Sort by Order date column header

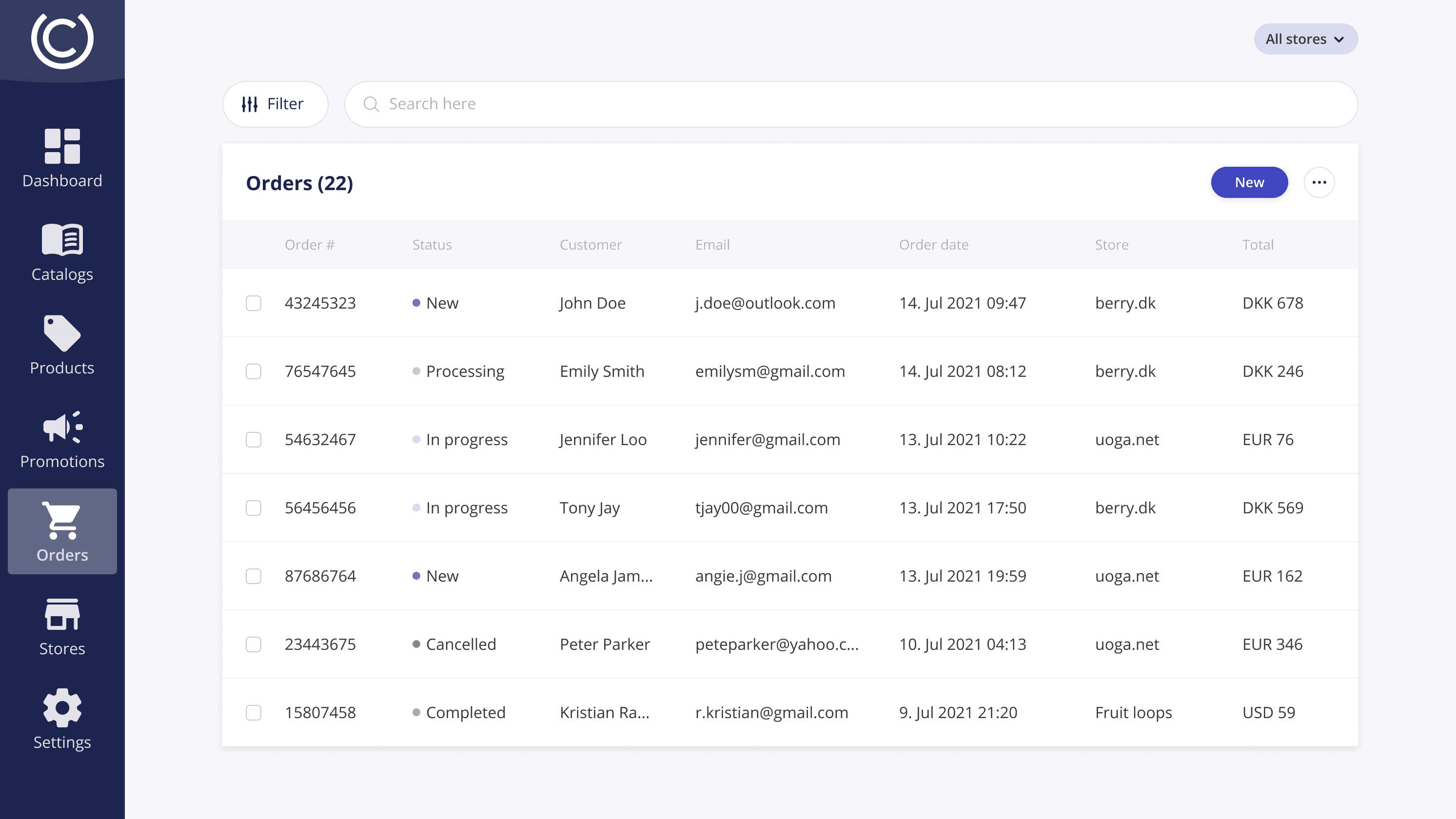point(933,245)
